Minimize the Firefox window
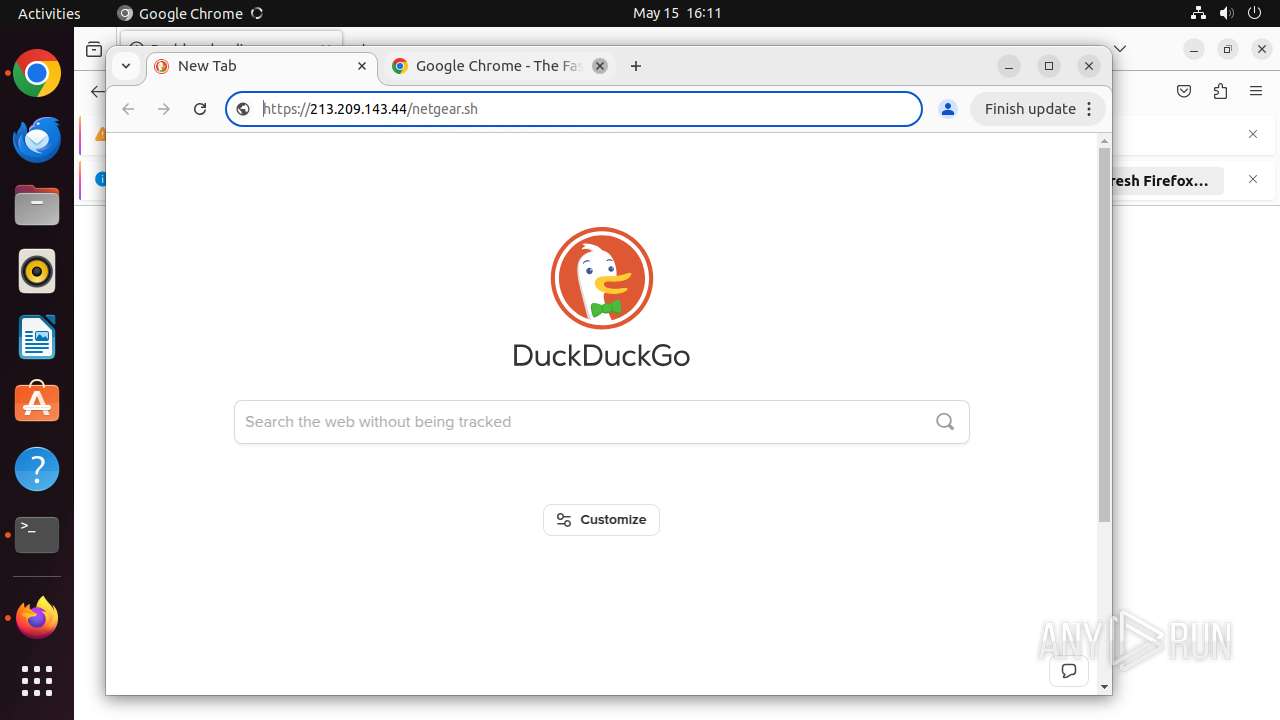Image resolution: width=1280 pixels, height=720 pixels. tap(1194, 49)
